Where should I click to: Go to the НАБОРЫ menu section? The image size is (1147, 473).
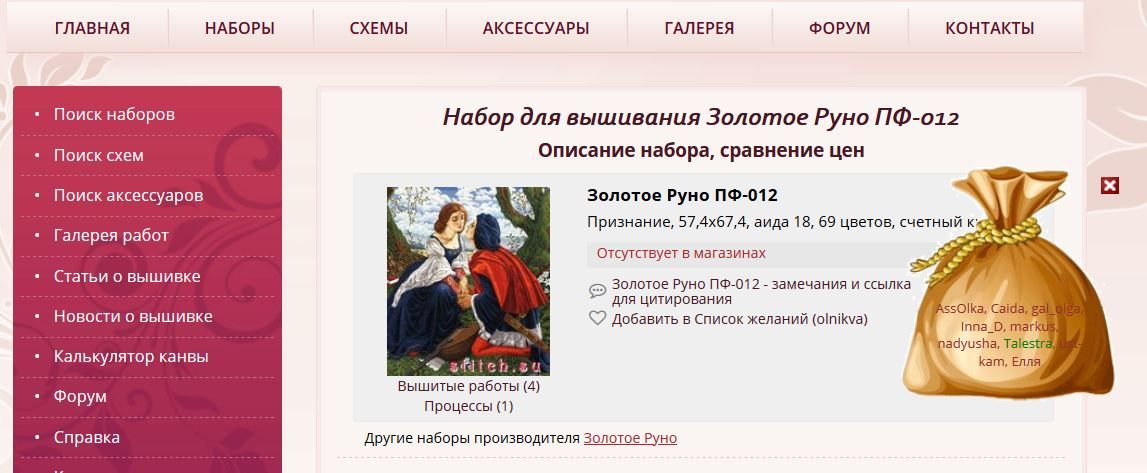pyautogui.click(x=240, y=29)
